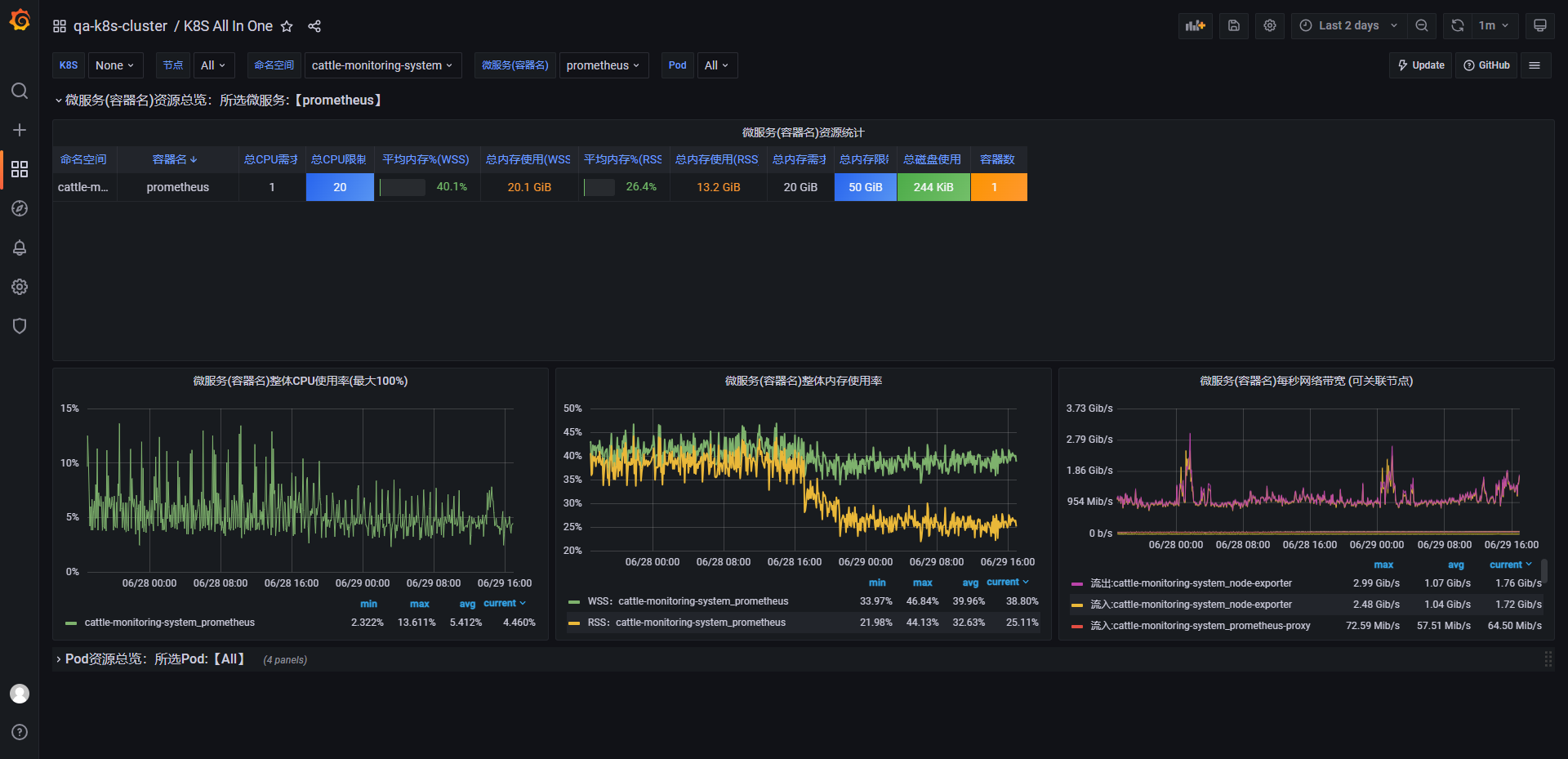Sort table by 总磁盘使用 column header
Screen dimensions: 1568x759
tap(932, 159)
